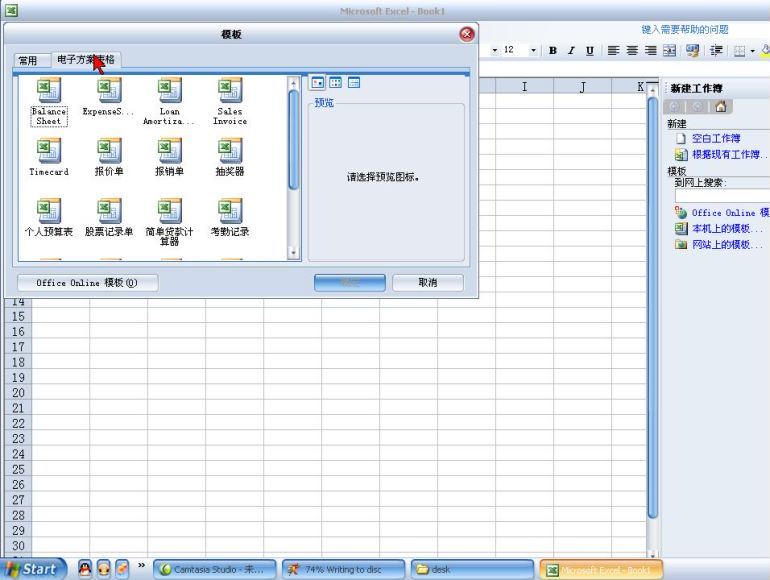Click template list scroll-down arrow

pos(293,253)
